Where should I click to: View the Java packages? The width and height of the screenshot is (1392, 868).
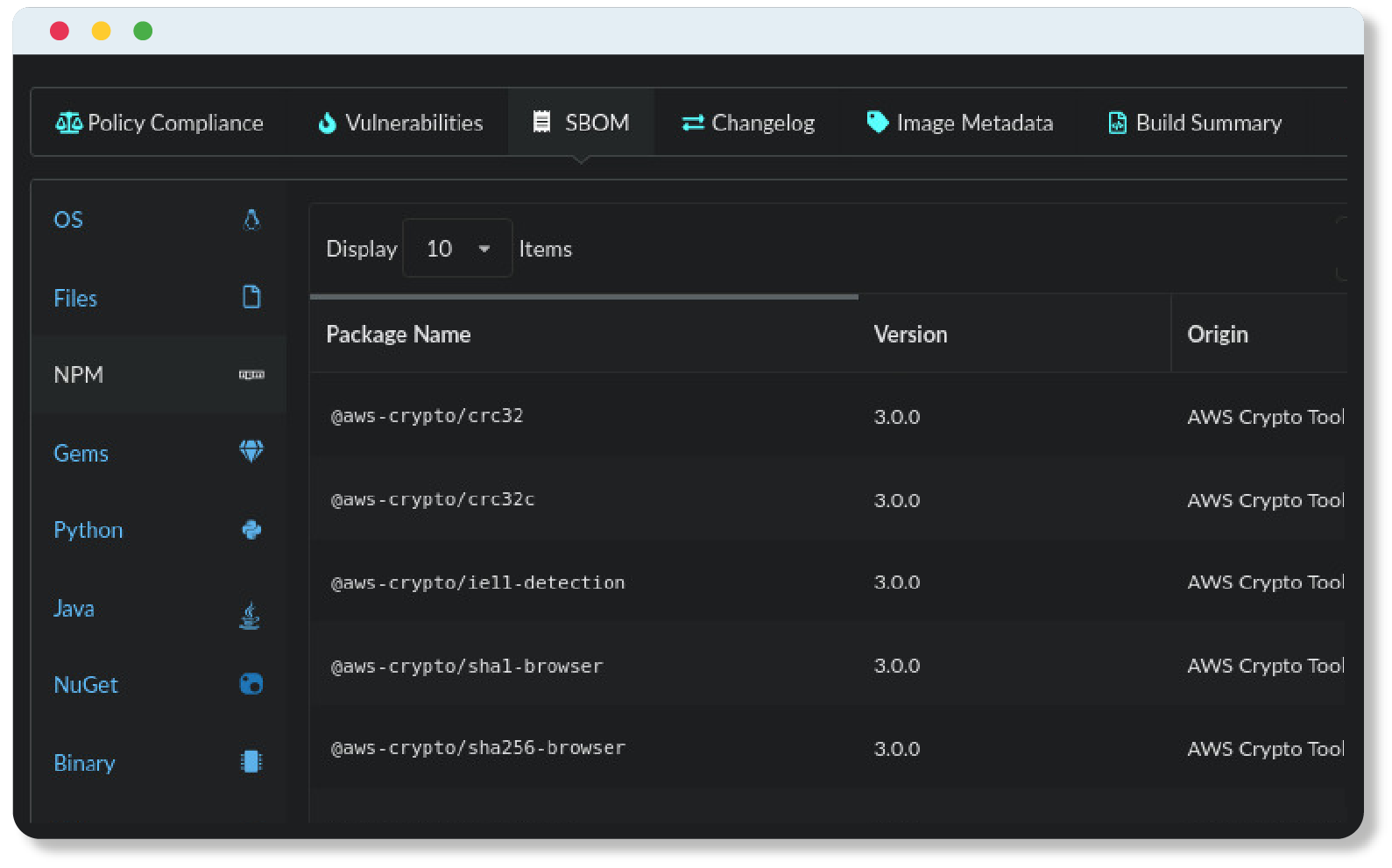tap(159, 608)
